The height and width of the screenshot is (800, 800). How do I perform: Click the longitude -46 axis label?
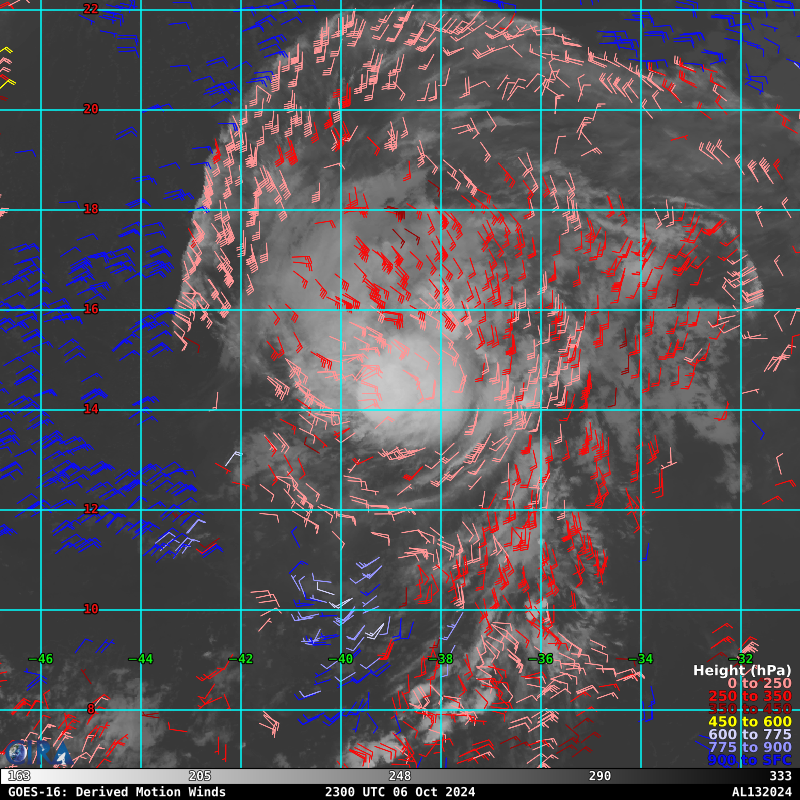coord(40,659)
